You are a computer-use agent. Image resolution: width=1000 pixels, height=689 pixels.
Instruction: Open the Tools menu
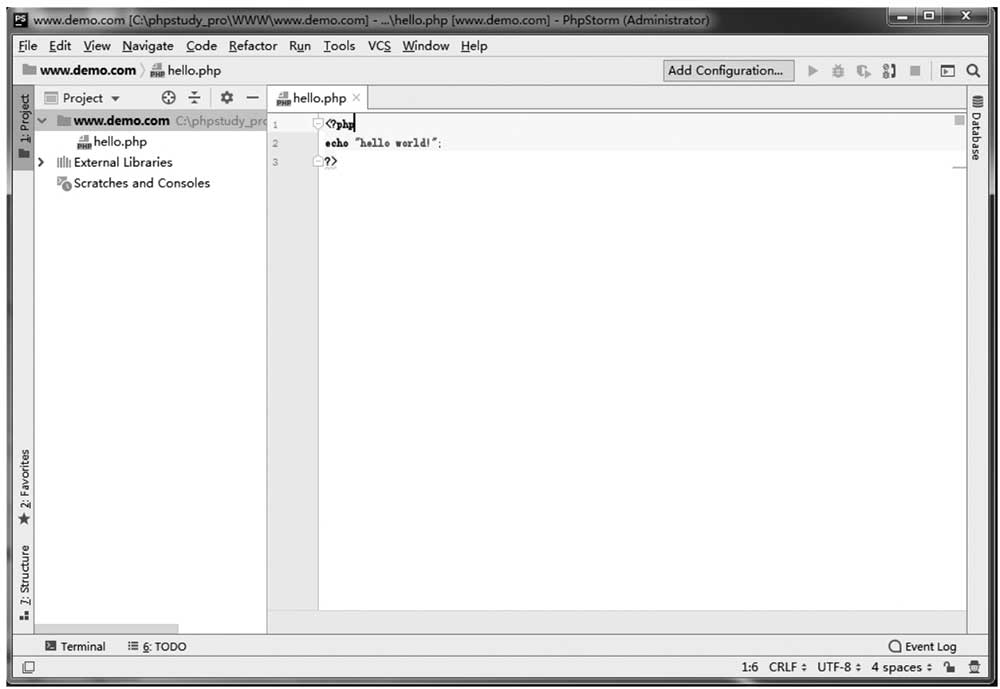point(339,46)
